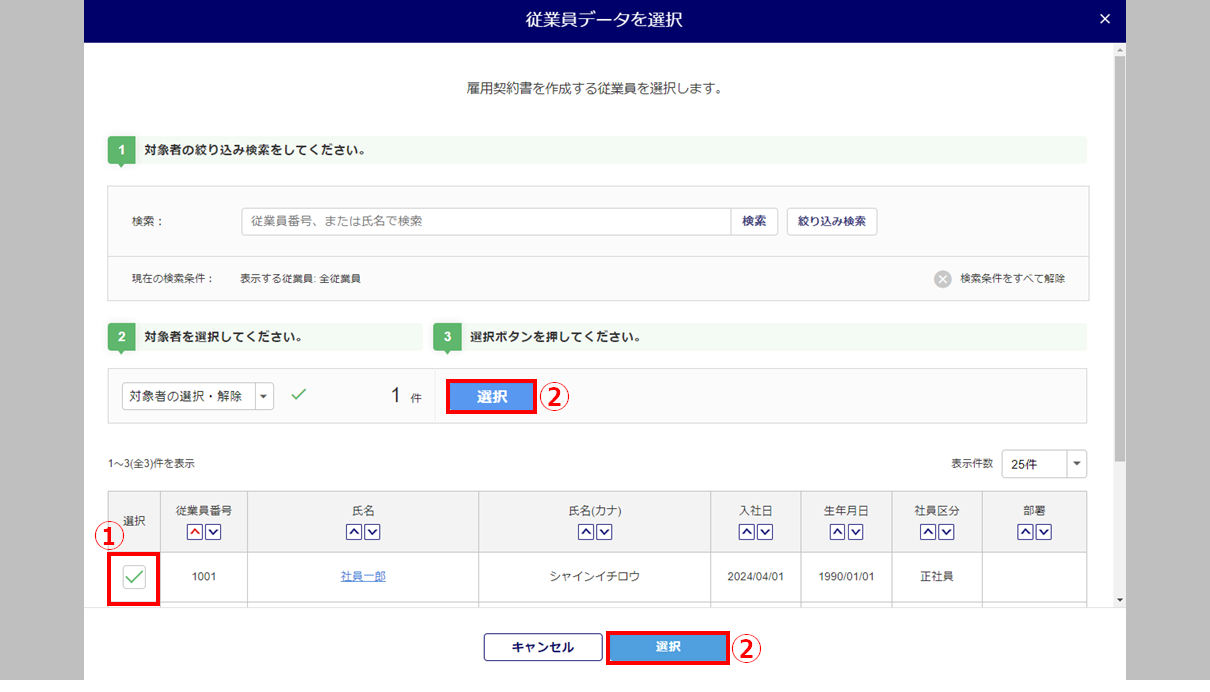Close the 従業員データを選択 dialog

pyautogui.click(x=1104, y=19)
